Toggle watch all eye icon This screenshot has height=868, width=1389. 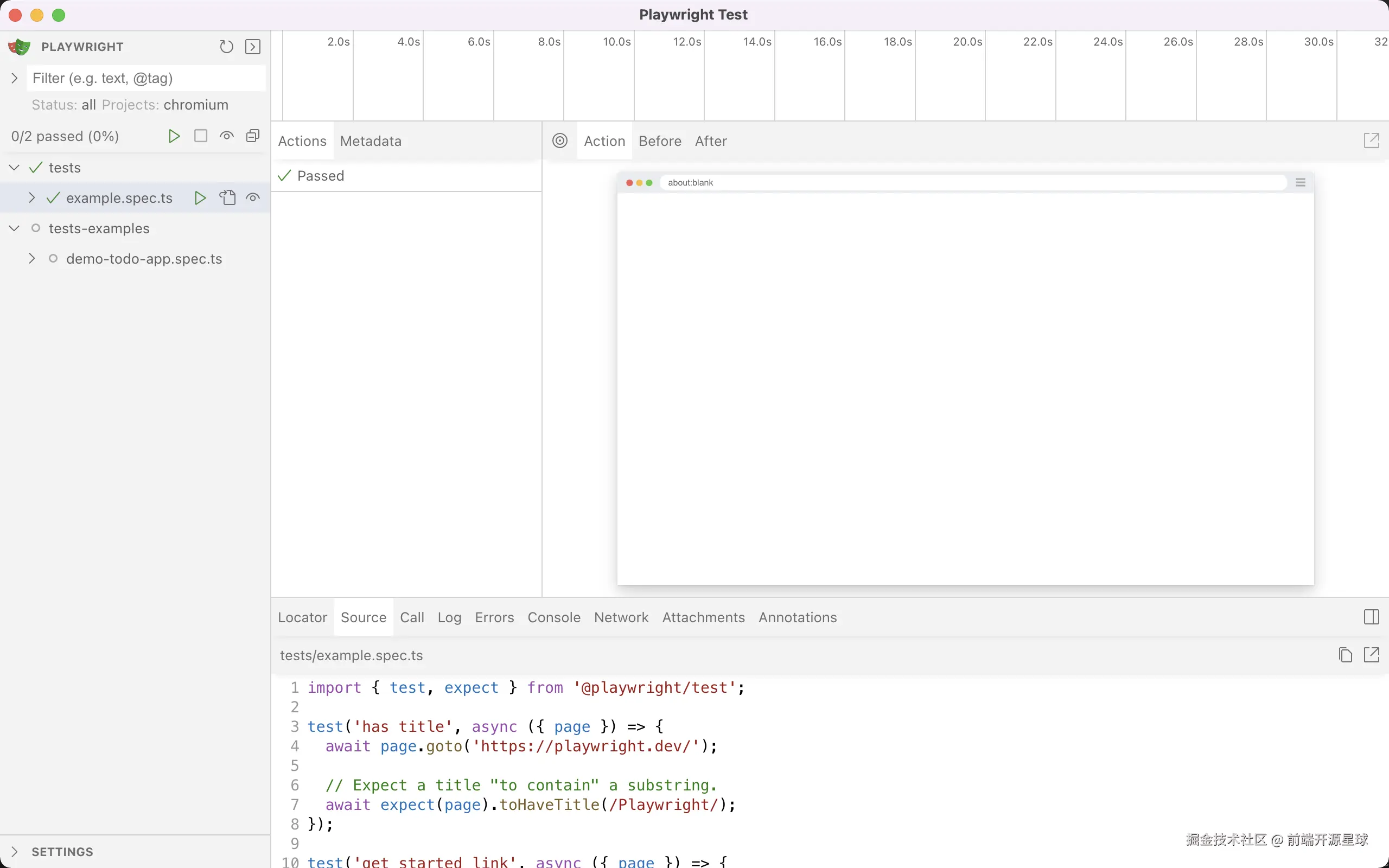pos(227,136)
